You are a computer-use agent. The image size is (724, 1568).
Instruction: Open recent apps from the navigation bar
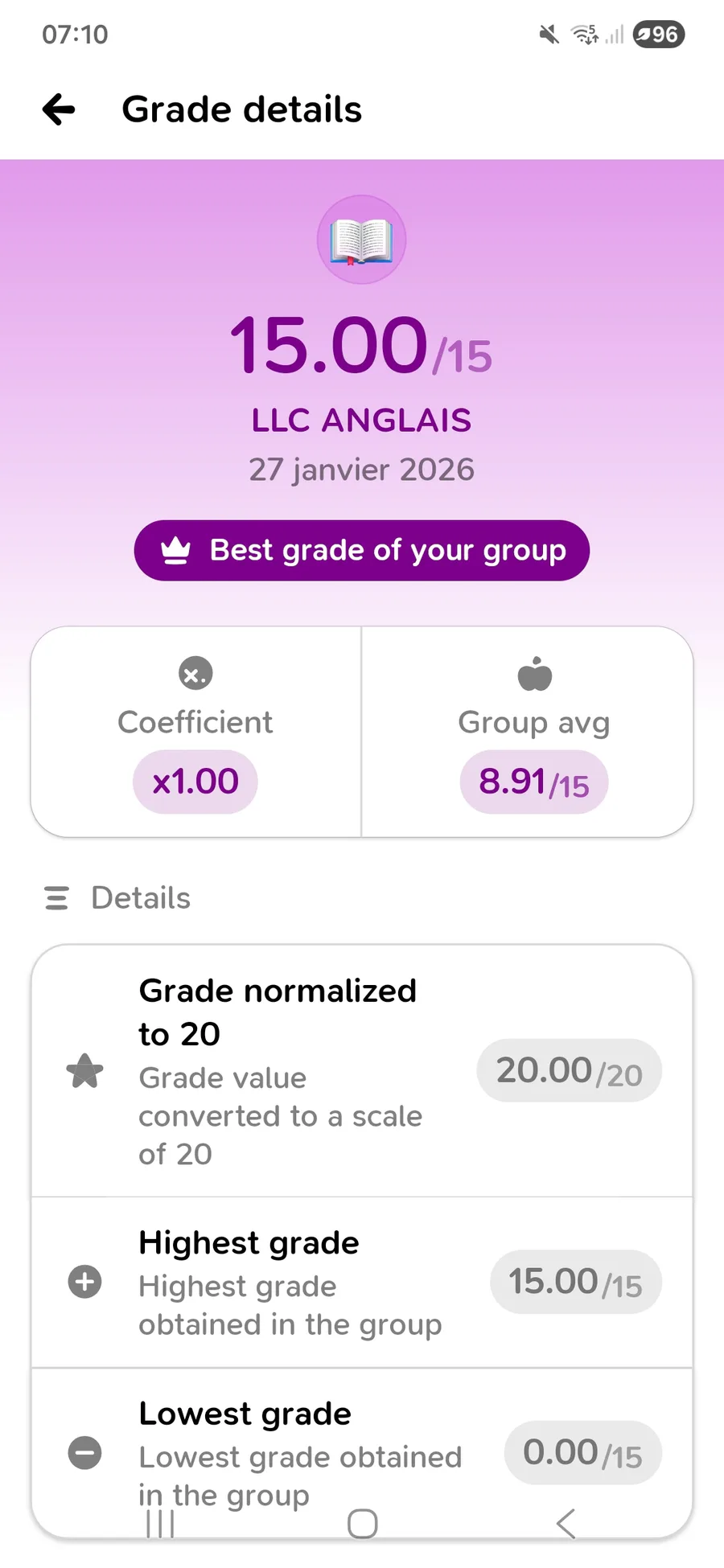tap(160, 1523)
